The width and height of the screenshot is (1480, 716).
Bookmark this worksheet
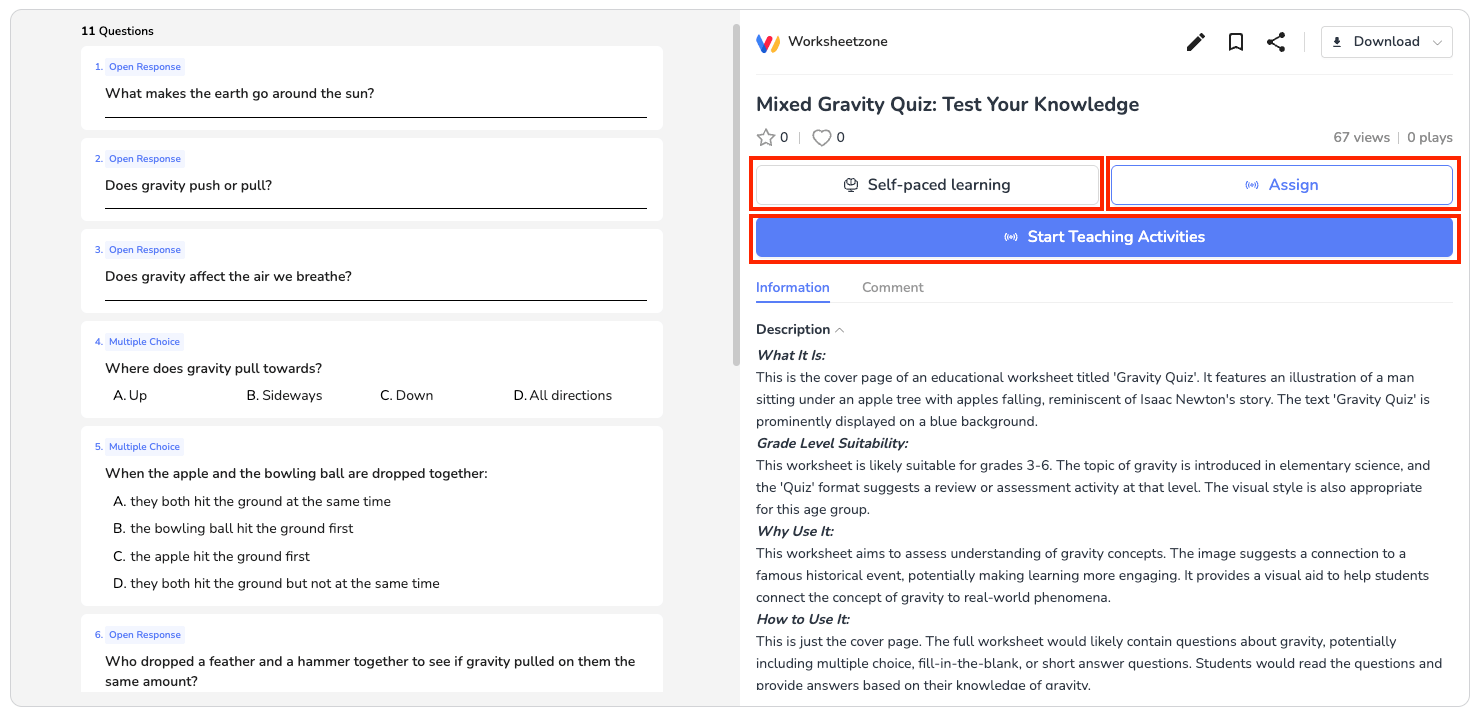[x=1235, y=41]
